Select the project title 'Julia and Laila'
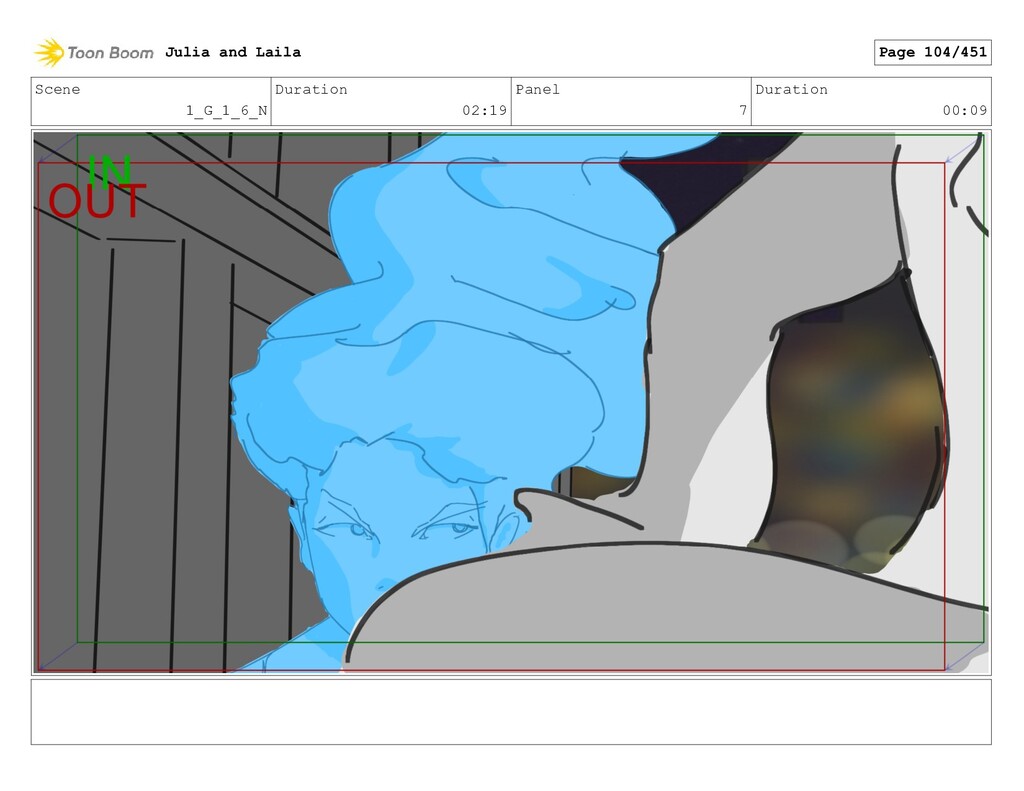This screenshot has height=791, width=1024. click(232, 52)
